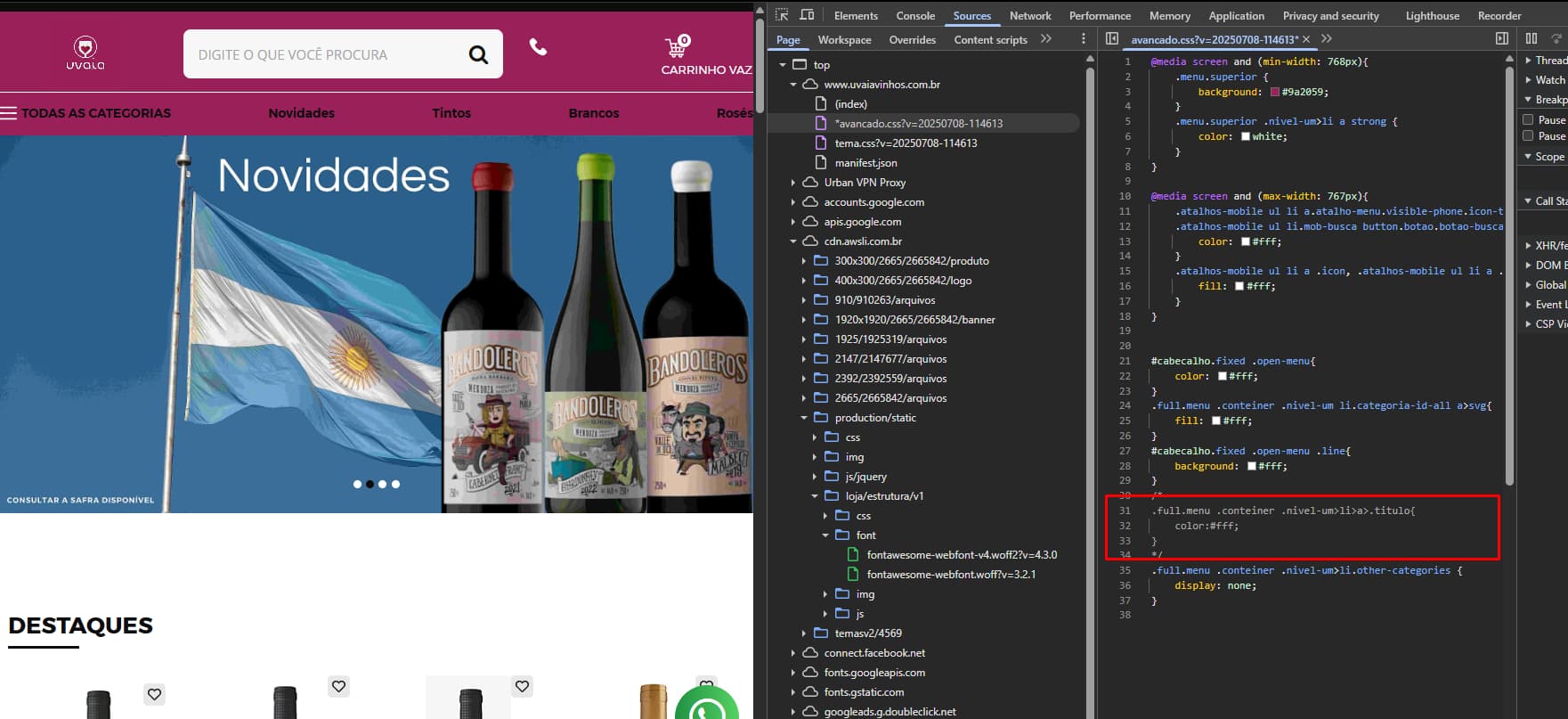
Task: Show more navigator tabs chevron
Action: 1046,39
